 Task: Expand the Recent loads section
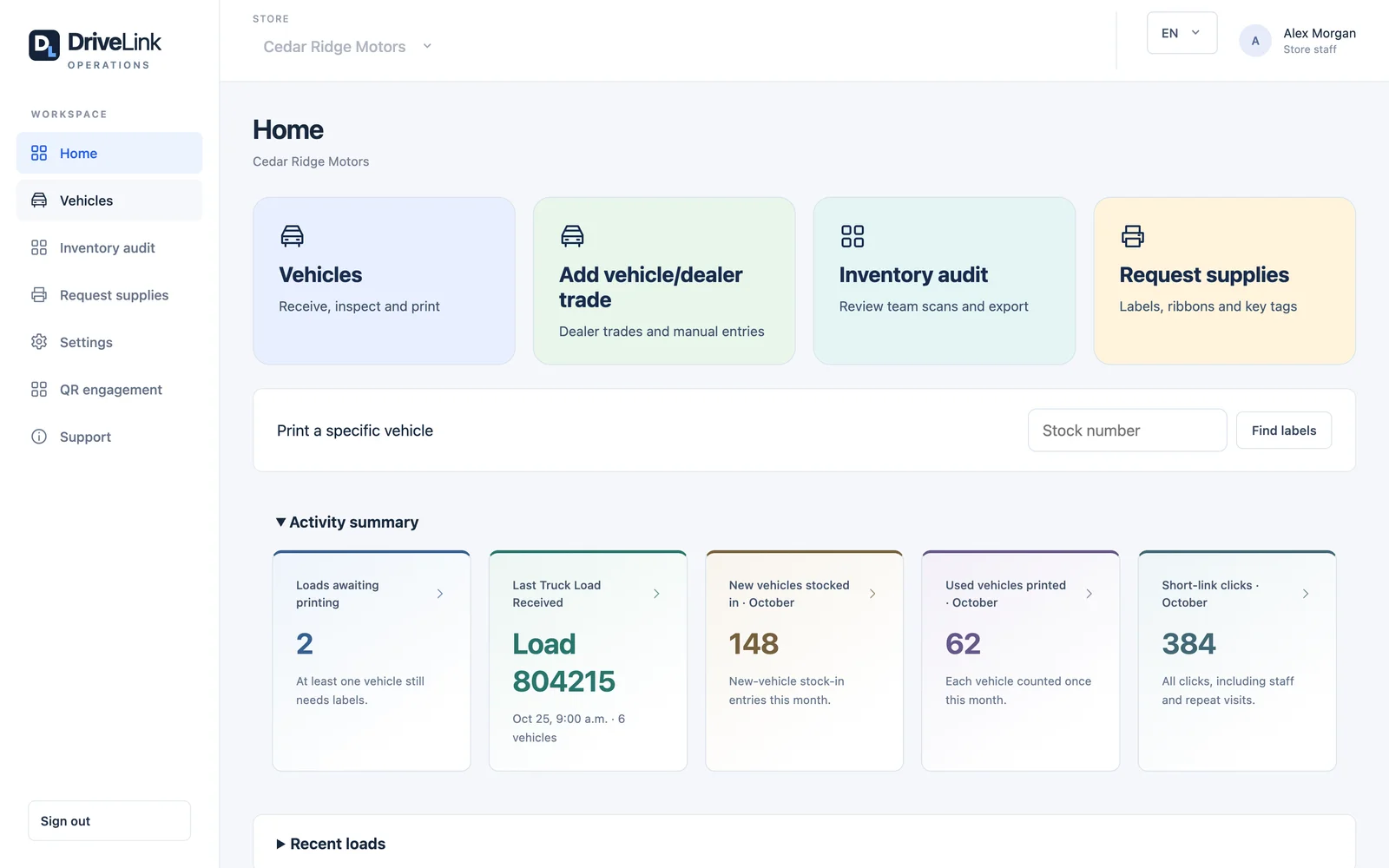click(331, 844)
